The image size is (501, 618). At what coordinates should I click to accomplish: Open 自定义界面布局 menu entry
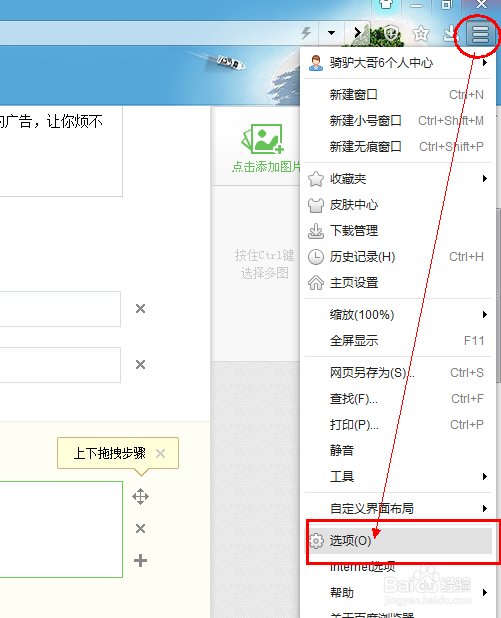(x=398, y=508)
